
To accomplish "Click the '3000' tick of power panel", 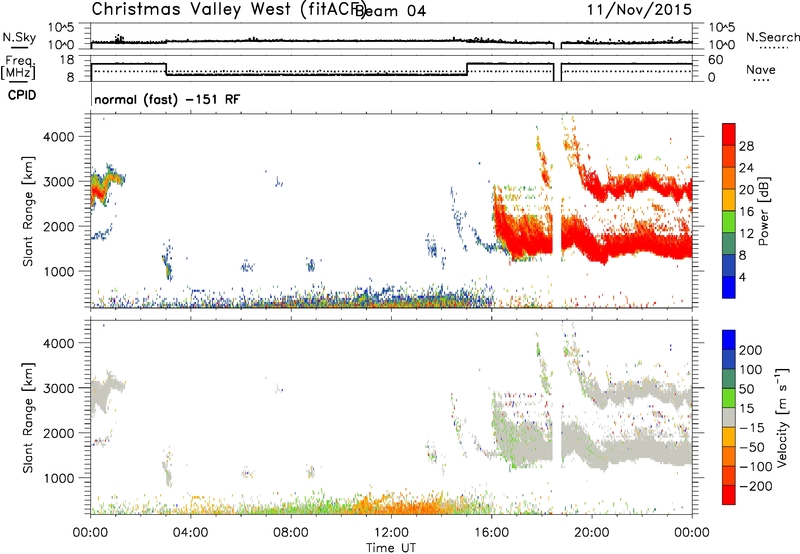I will pyautogui.click(x=58, y=182).
